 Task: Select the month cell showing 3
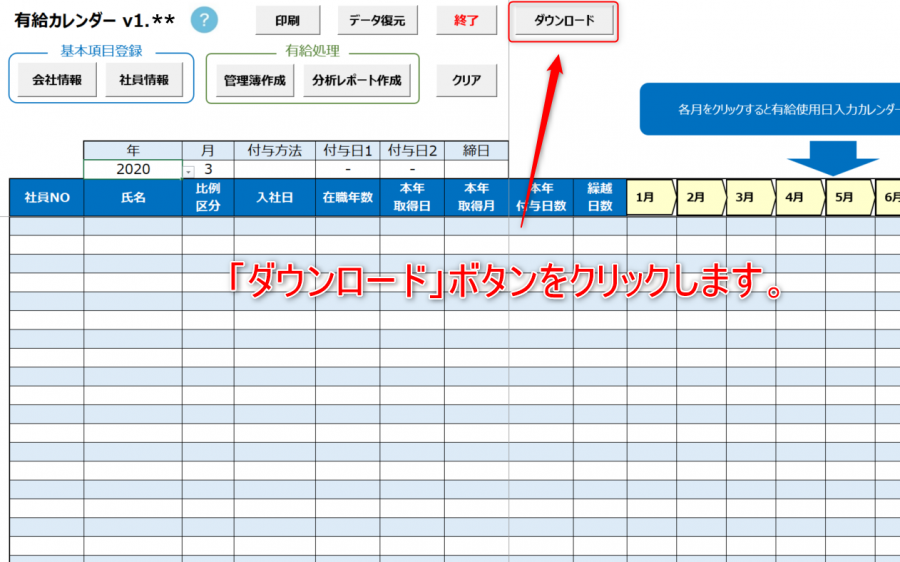(x=208, y=169)
